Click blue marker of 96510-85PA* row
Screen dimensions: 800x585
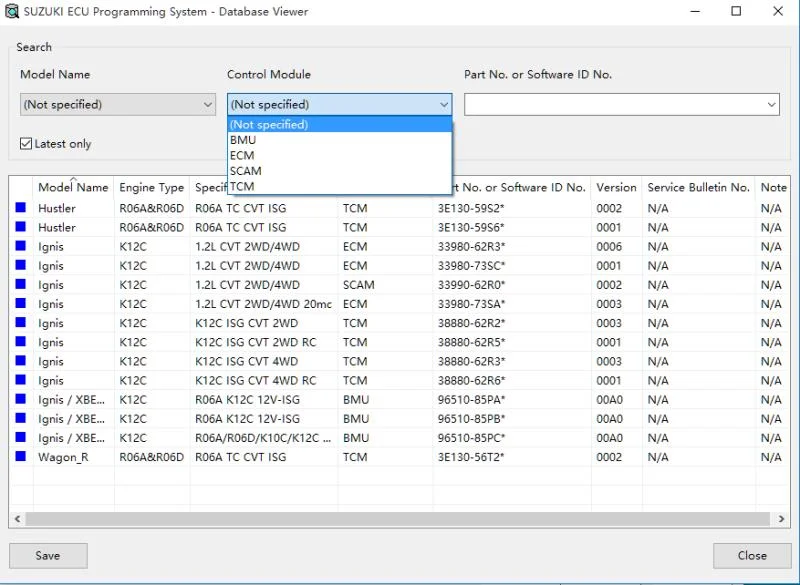pos(20,398)
